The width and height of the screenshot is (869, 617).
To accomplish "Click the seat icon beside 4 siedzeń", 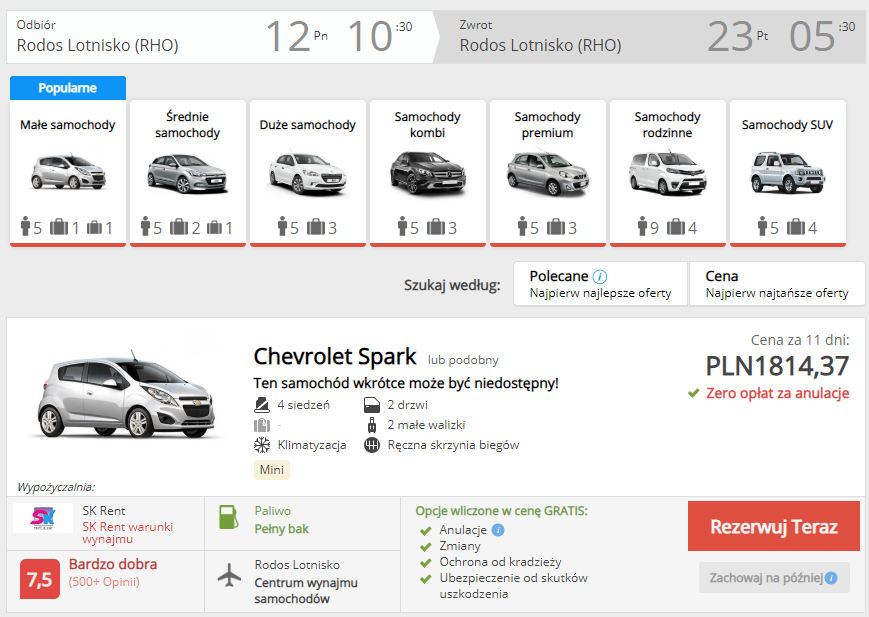I will click(x=262, y=405).
